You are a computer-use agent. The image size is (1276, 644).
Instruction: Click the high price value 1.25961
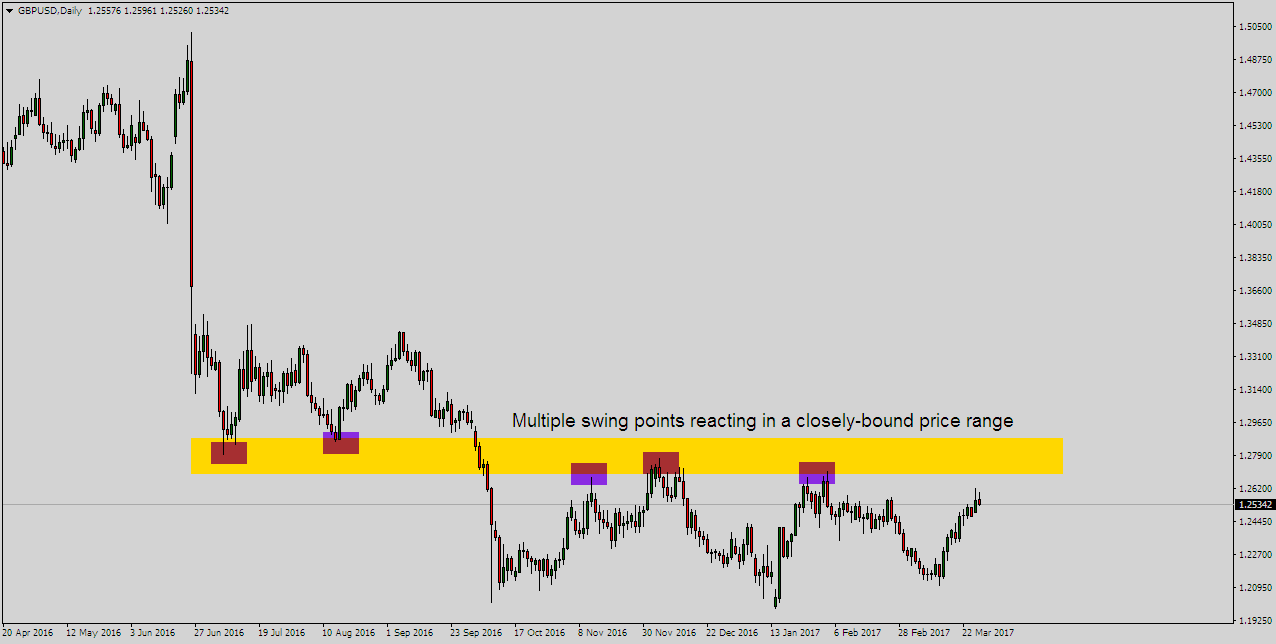[141, 10]
